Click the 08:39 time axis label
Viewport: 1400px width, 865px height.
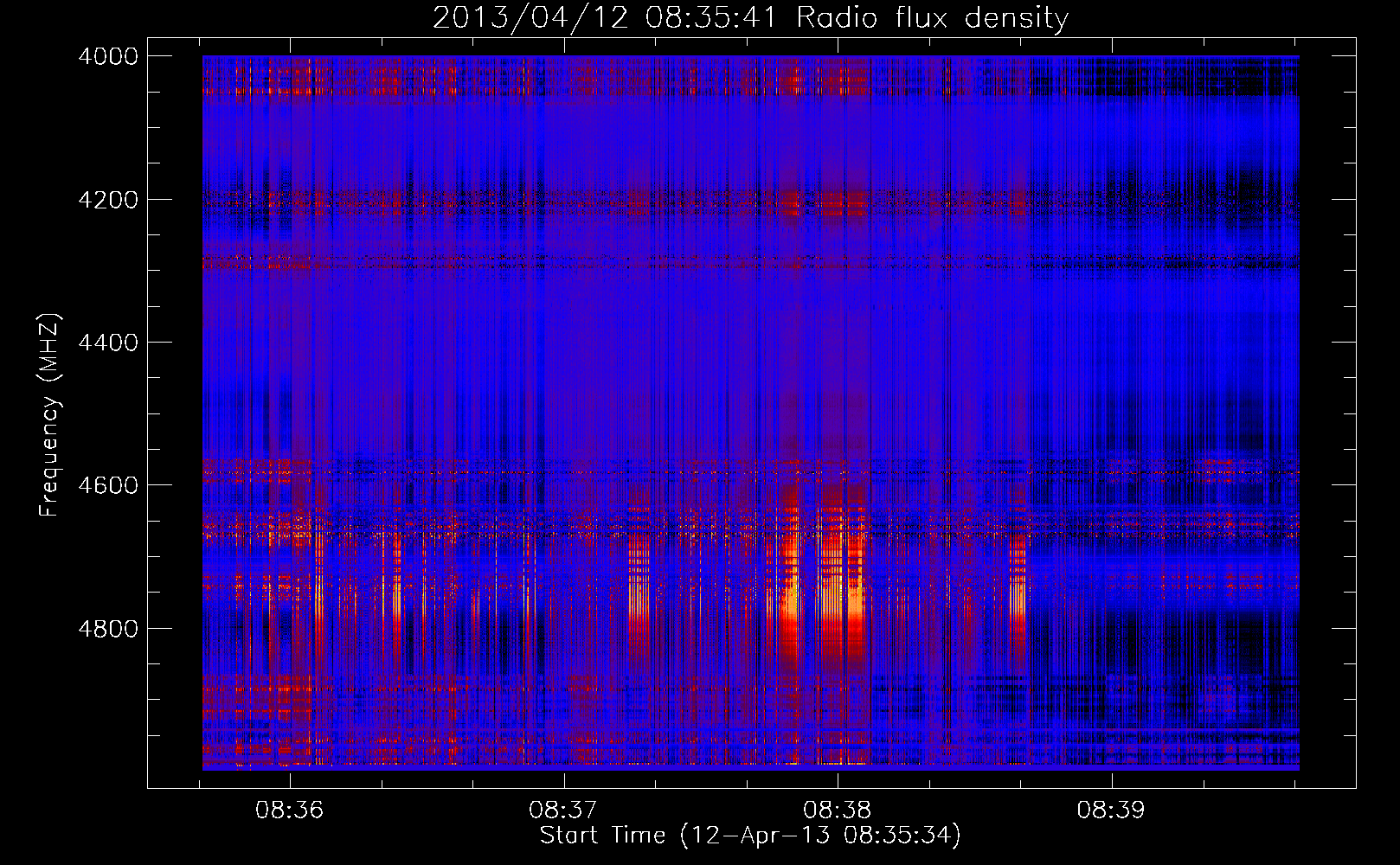tap(1111, 810)
